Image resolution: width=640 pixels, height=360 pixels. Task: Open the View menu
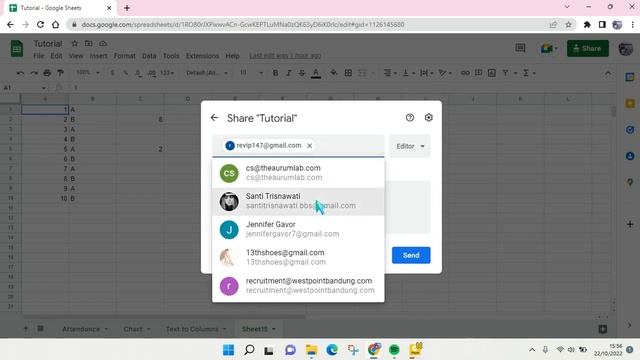tap(76, 56)
